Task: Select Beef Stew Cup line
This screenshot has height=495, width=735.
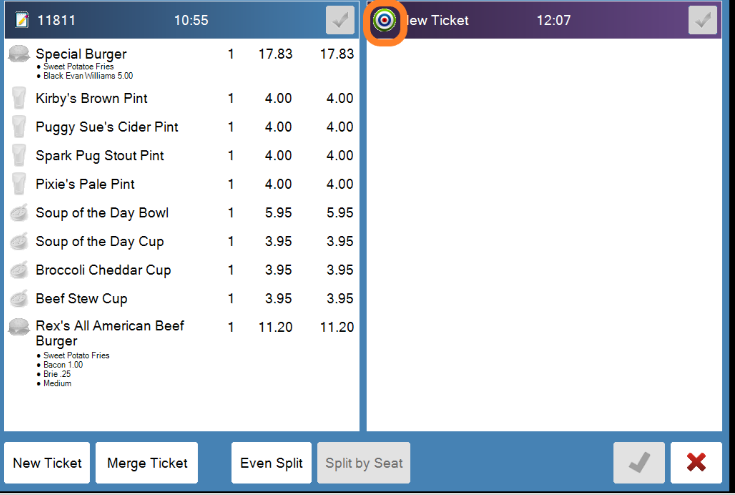Action: pyautogui.click(x=181, y=298)
